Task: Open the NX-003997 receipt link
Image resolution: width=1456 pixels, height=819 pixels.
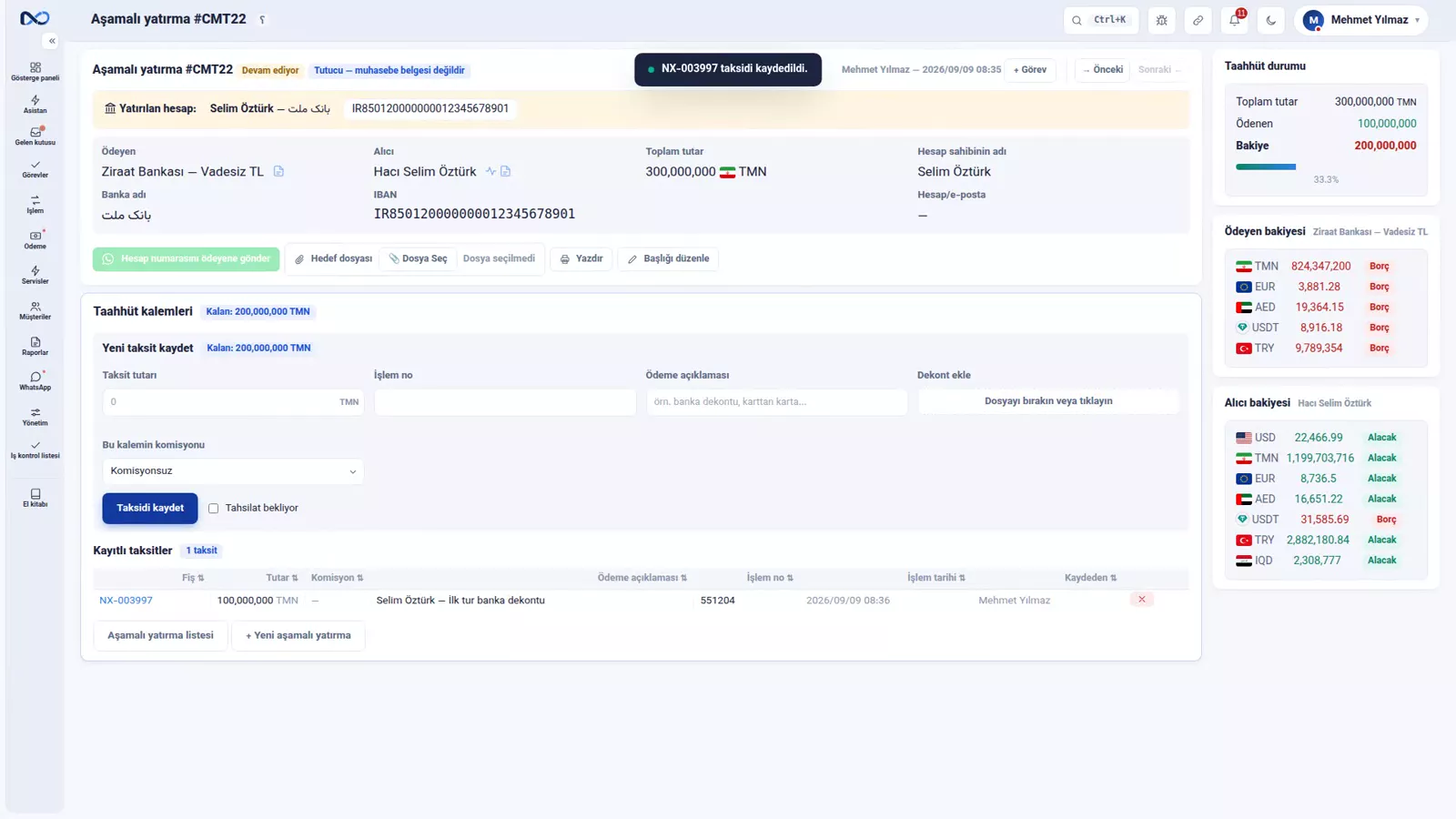Action: (x=126, y=601)
